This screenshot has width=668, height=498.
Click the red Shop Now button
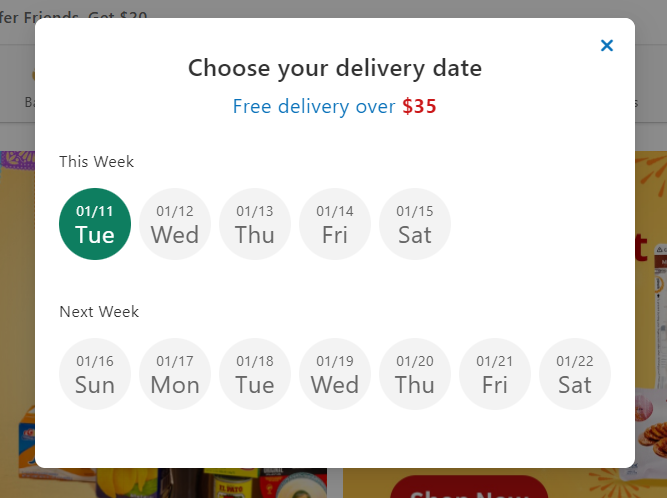pos(469,487)
